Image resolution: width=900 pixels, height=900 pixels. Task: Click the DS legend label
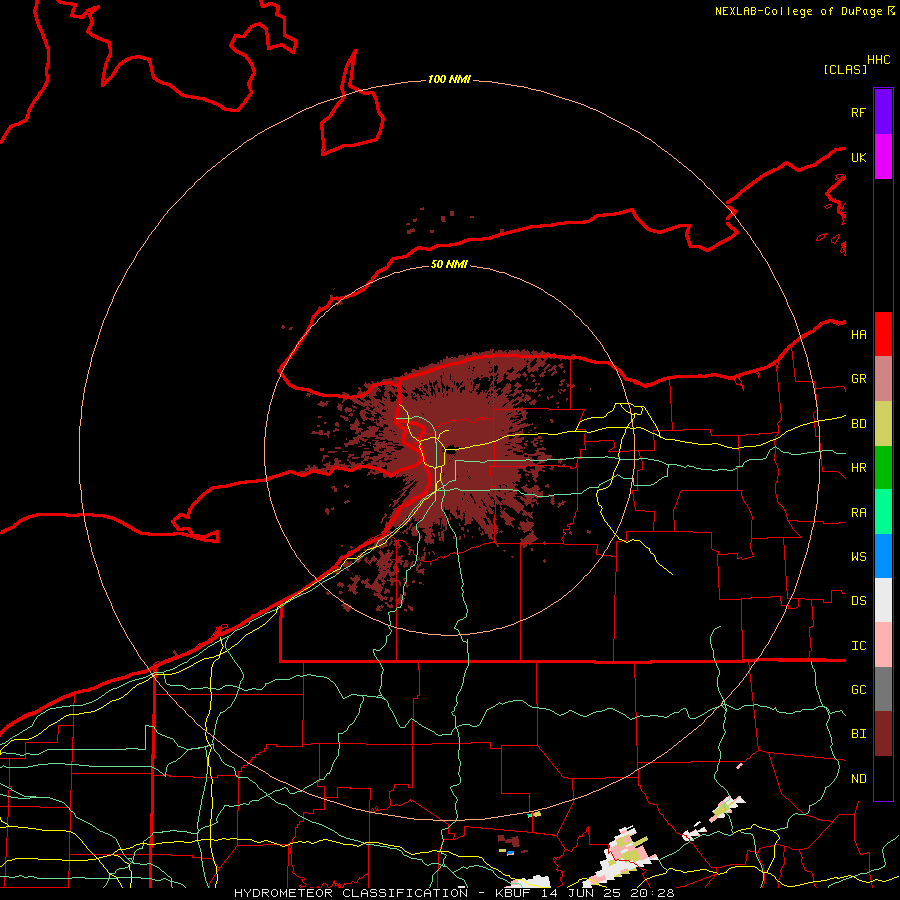[x=858, y=601]
